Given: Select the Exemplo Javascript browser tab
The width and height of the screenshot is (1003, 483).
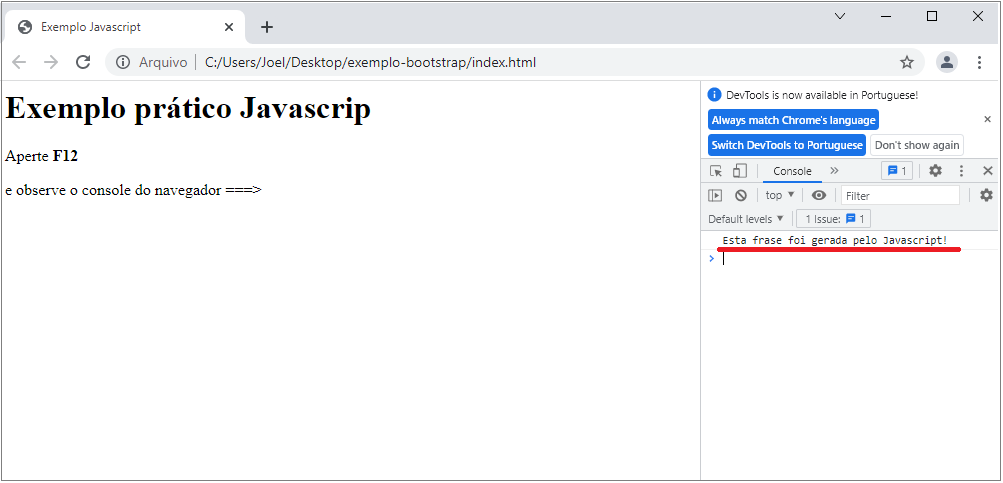Looking at the screenshot, I should (125, 27).
